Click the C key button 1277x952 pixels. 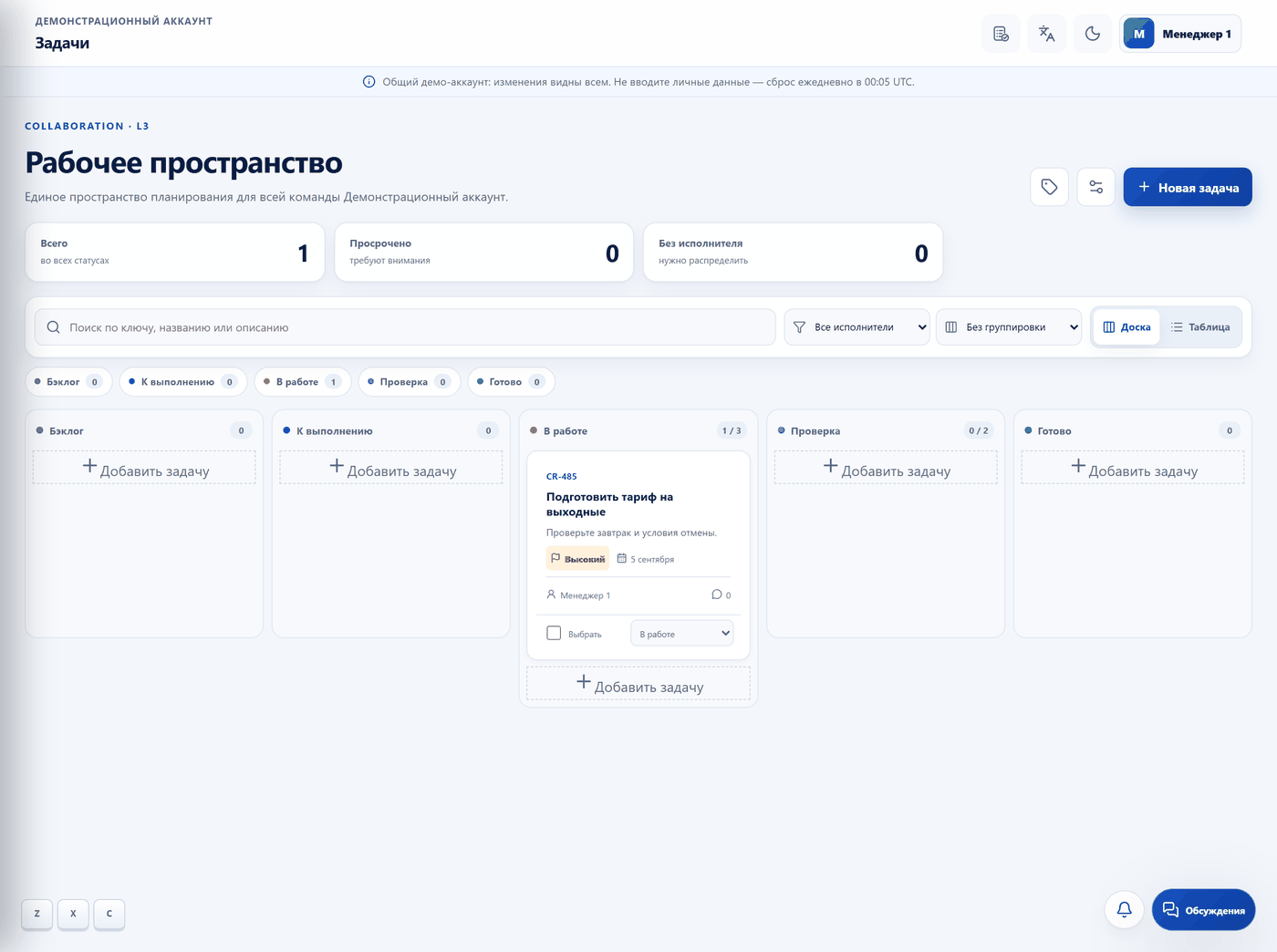[109, 914]
